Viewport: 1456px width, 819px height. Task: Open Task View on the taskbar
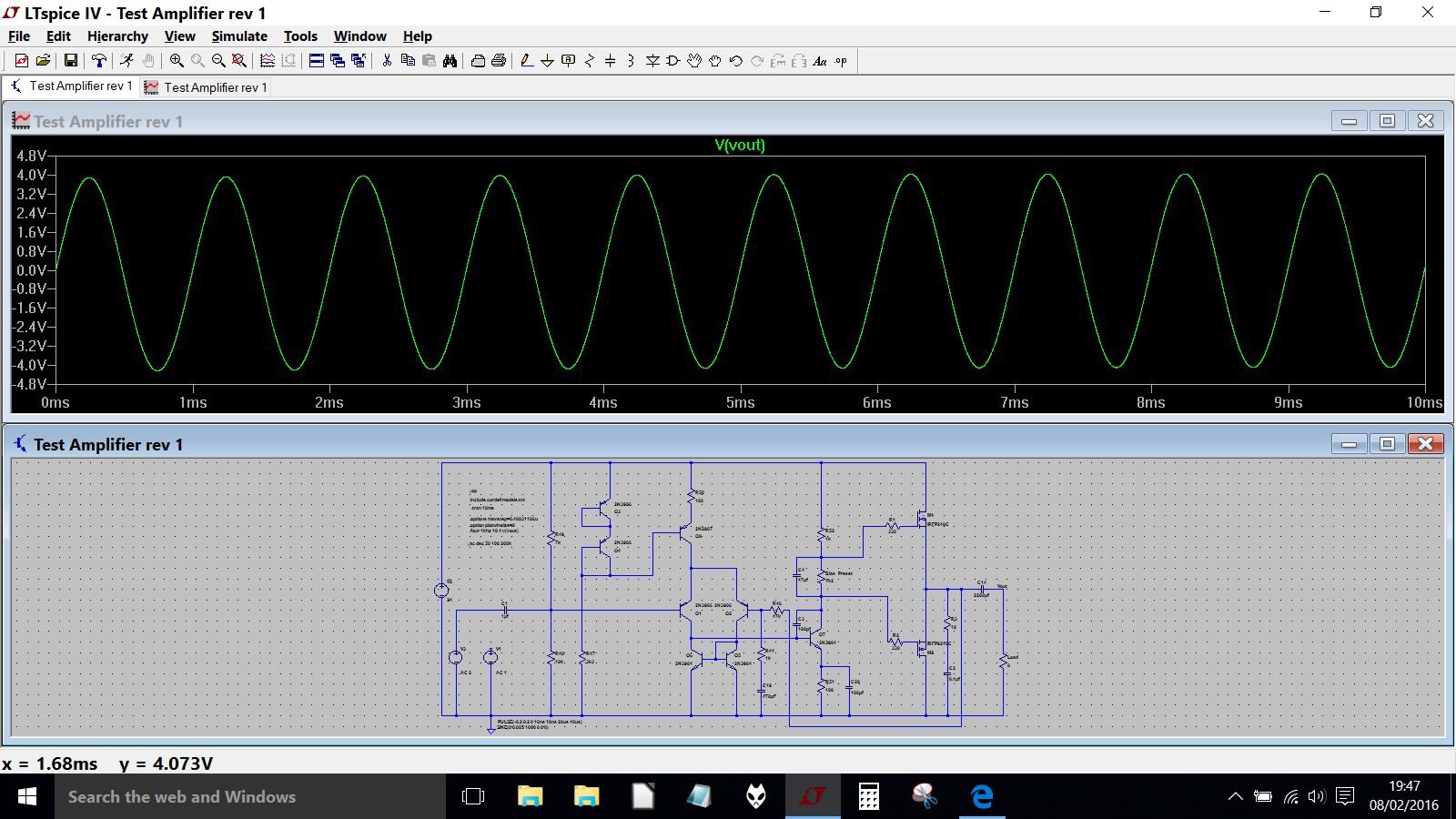pos(473,797)
